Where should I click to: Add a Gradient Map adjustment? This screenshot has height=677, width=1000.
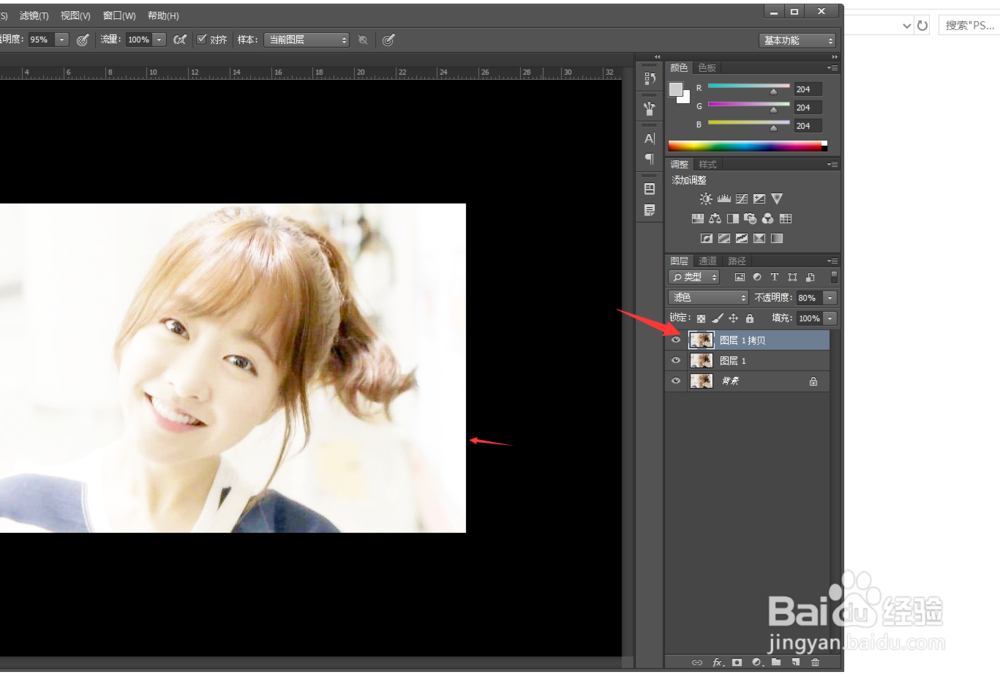777,238
